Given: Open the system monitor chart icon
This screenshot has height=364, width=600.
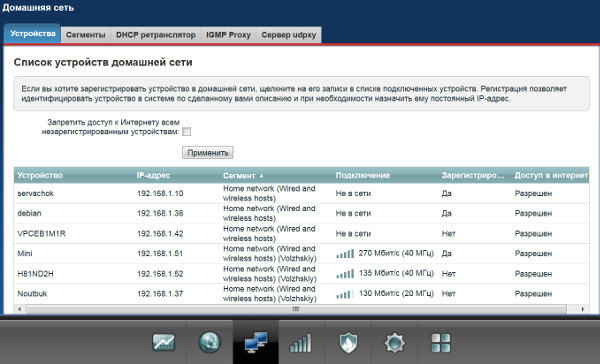Looking at the screenshot, I should [x=164, y=342].
